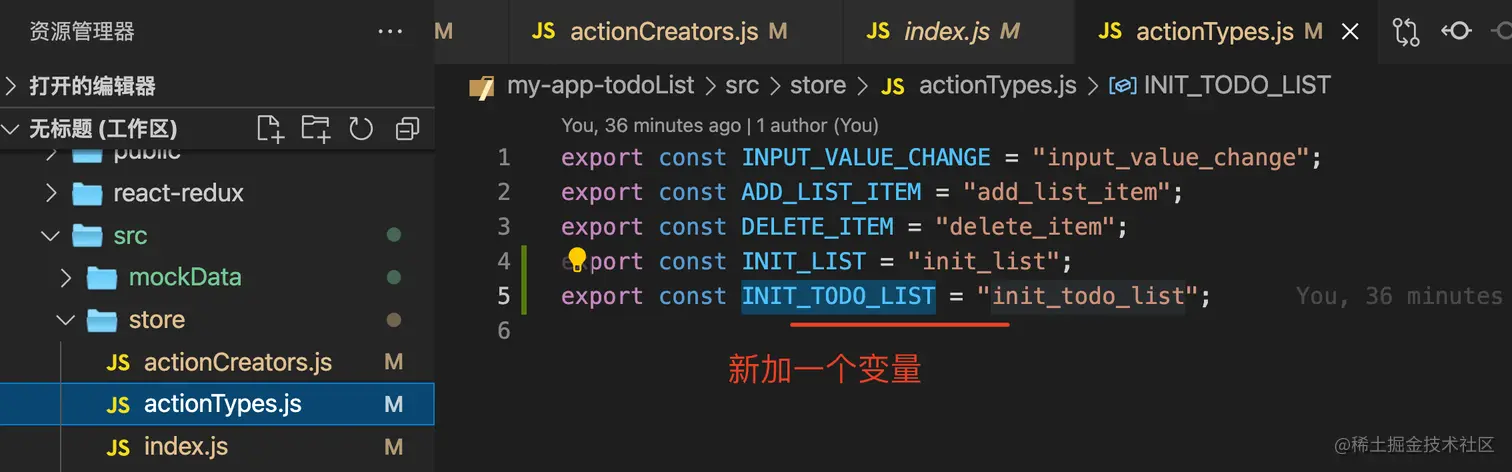Screen dimensions: 1512x472
Task: Create a new folder in the workspace
Action: (316, 129)
